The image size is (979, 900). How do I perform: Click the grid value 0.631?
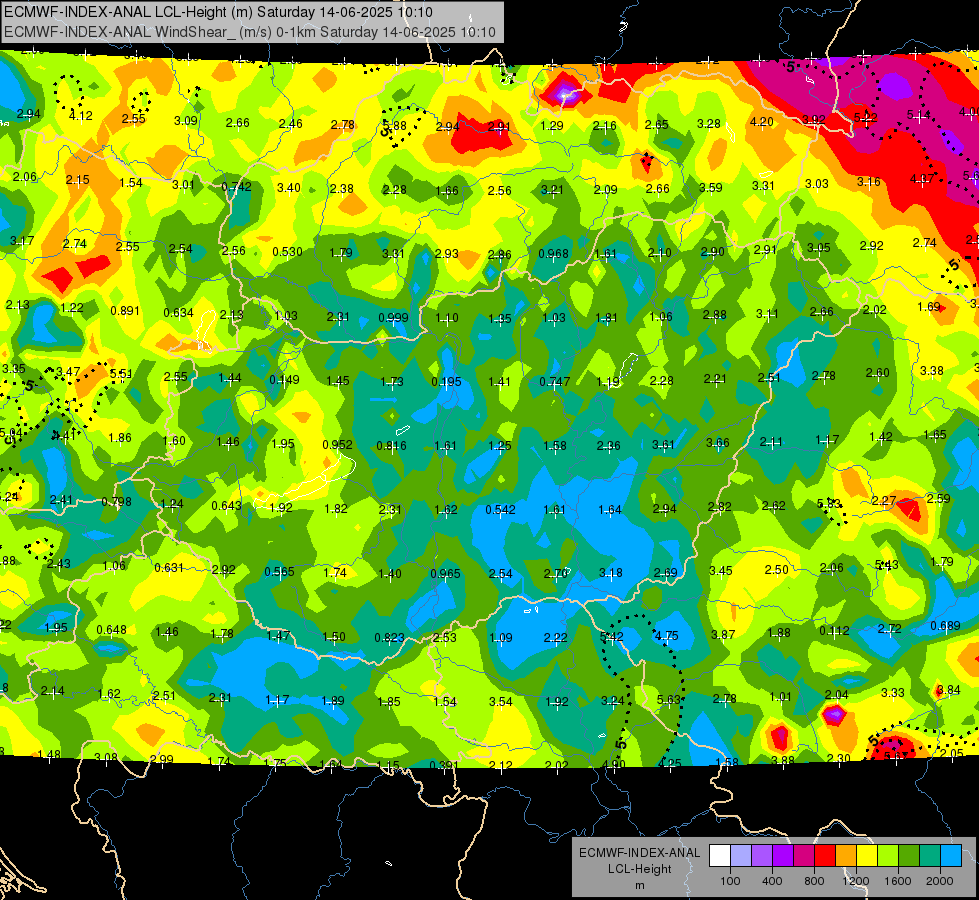tap(169, 568)
